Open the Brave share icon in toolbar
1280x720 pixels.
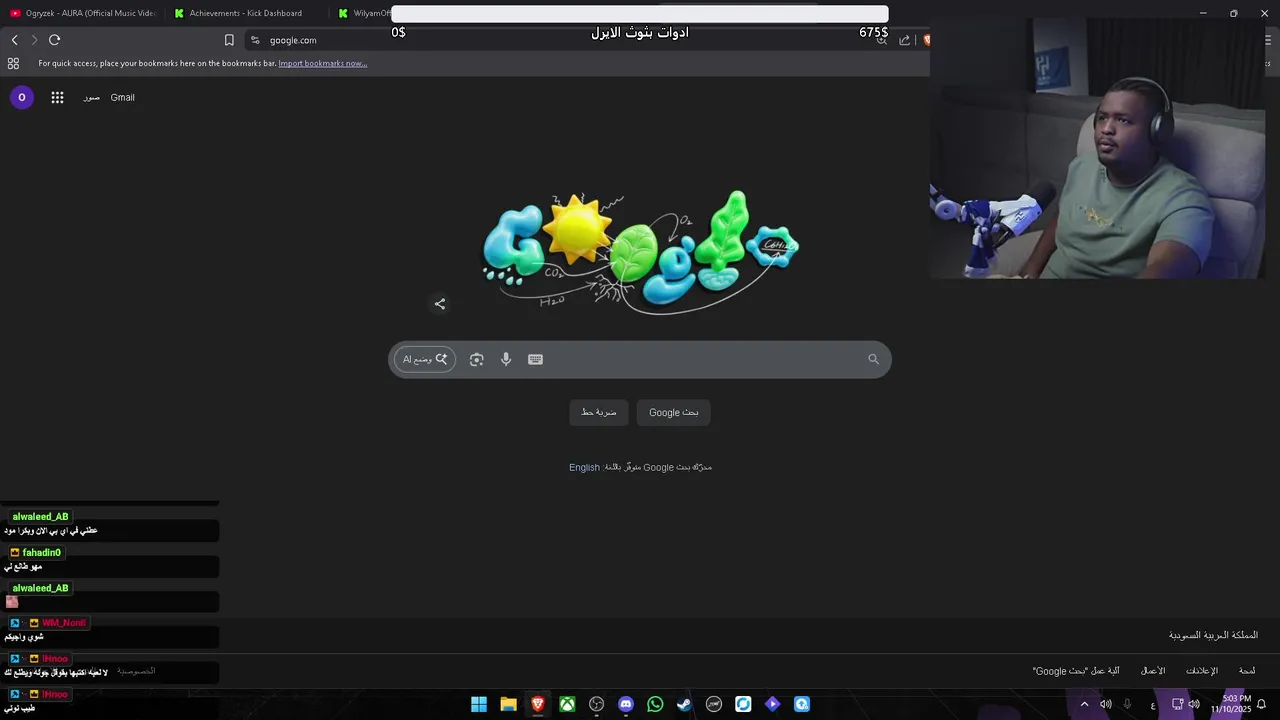pyautogui.click(x=905, y=40)
